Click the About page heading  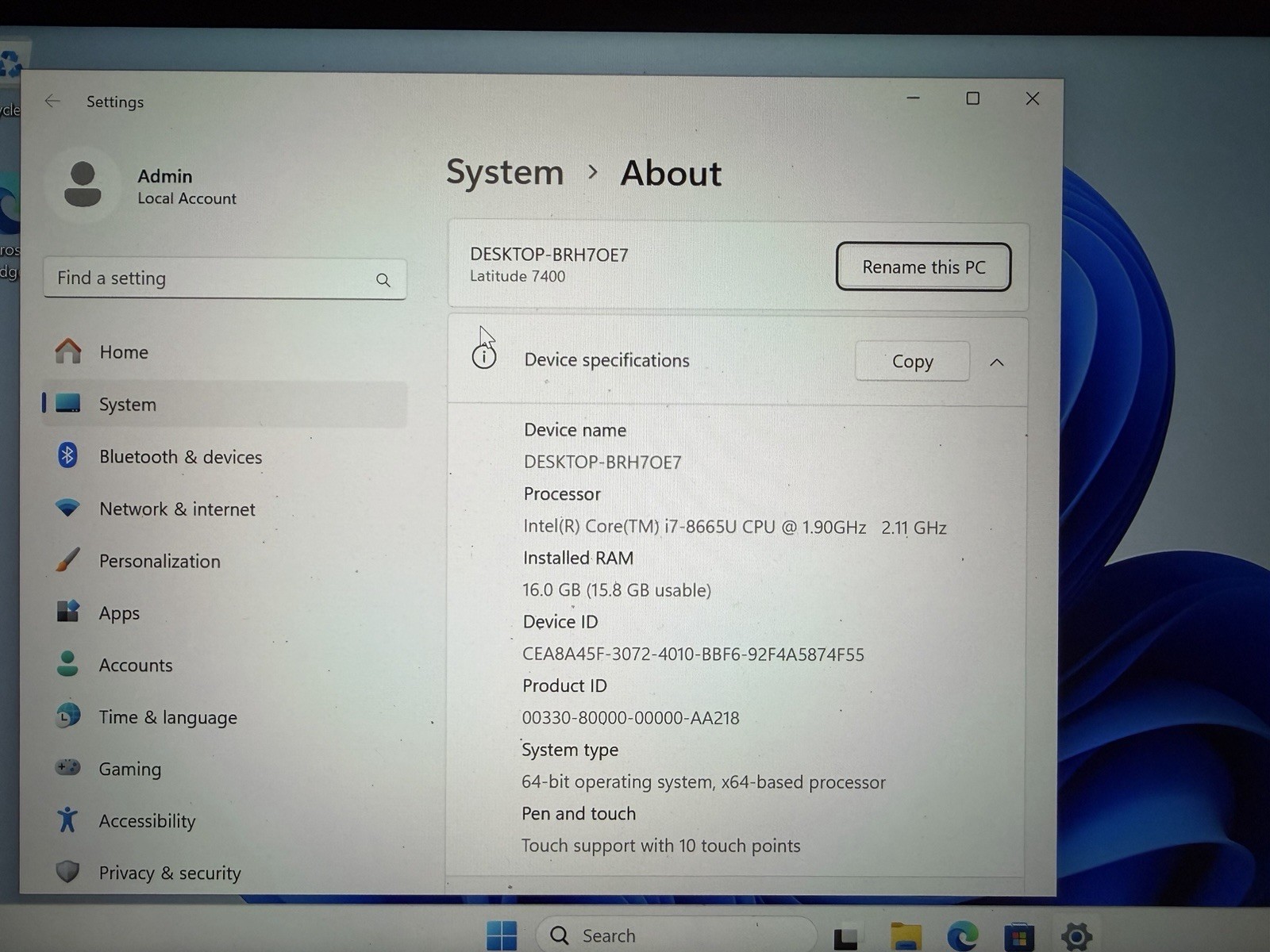coord(671,173)
